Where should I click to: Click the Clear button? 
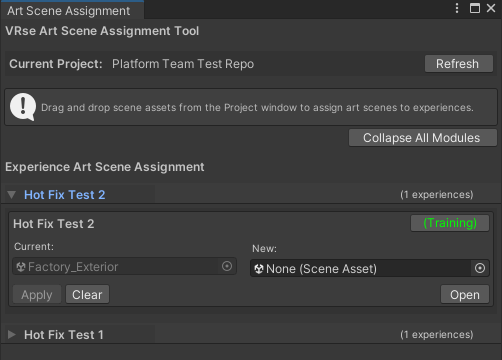(x=87, y=294)
